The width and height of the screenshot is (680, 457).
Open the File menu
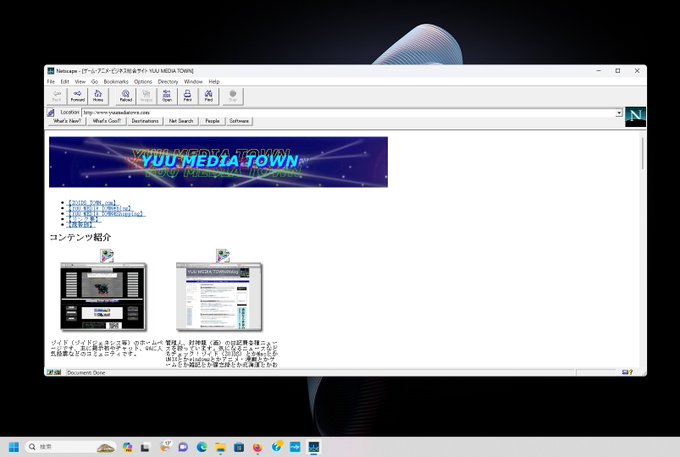51,82
